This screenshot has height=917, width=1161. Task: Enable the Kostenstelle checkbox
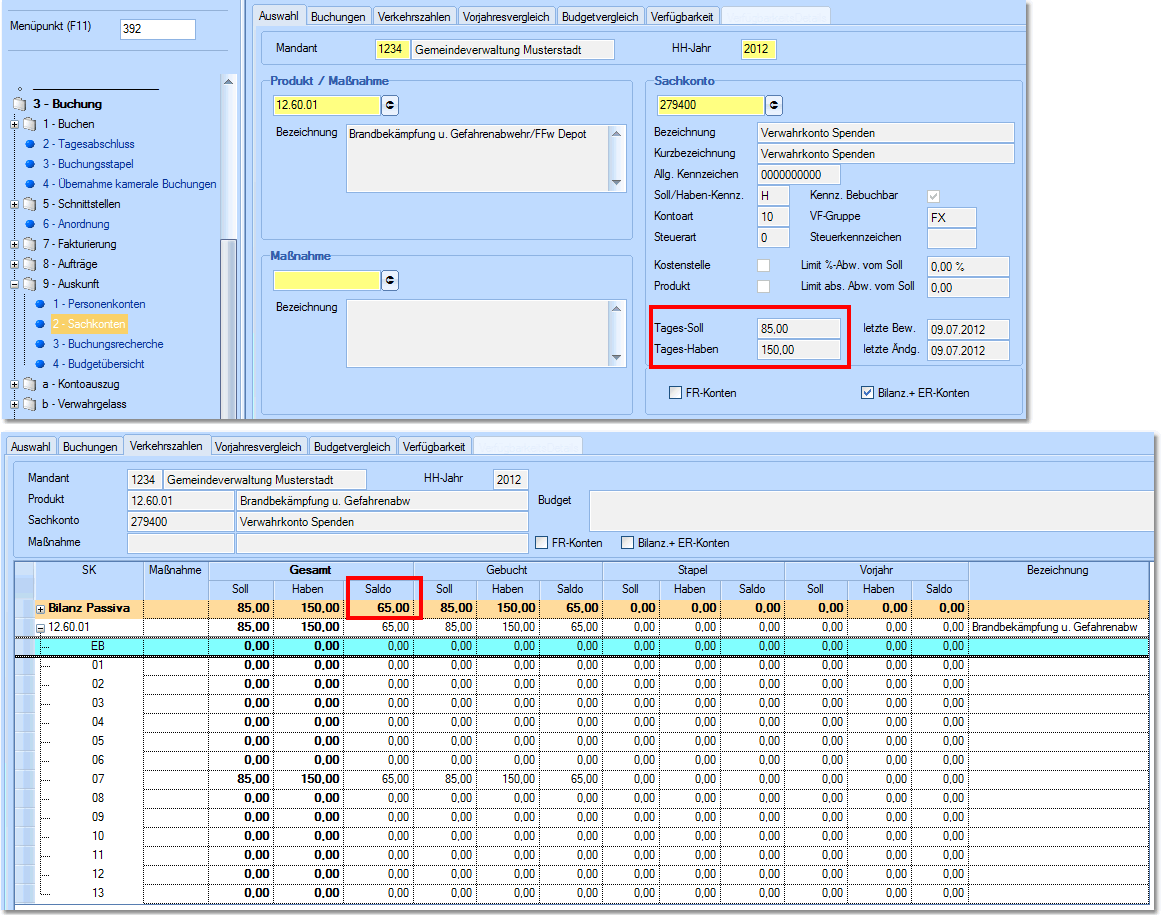764,266
